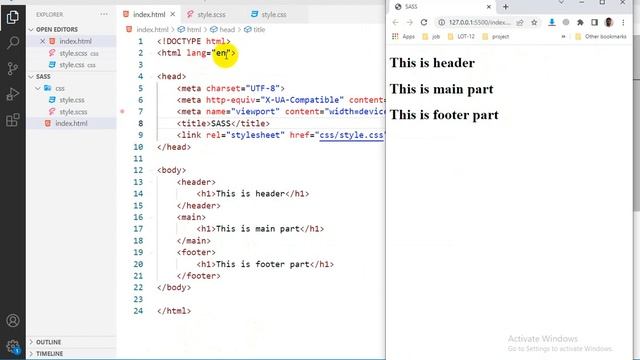Viewport: 640px width, 360px height.
Task: Open the project bookmarks folder
Action: tap(496, 36)
